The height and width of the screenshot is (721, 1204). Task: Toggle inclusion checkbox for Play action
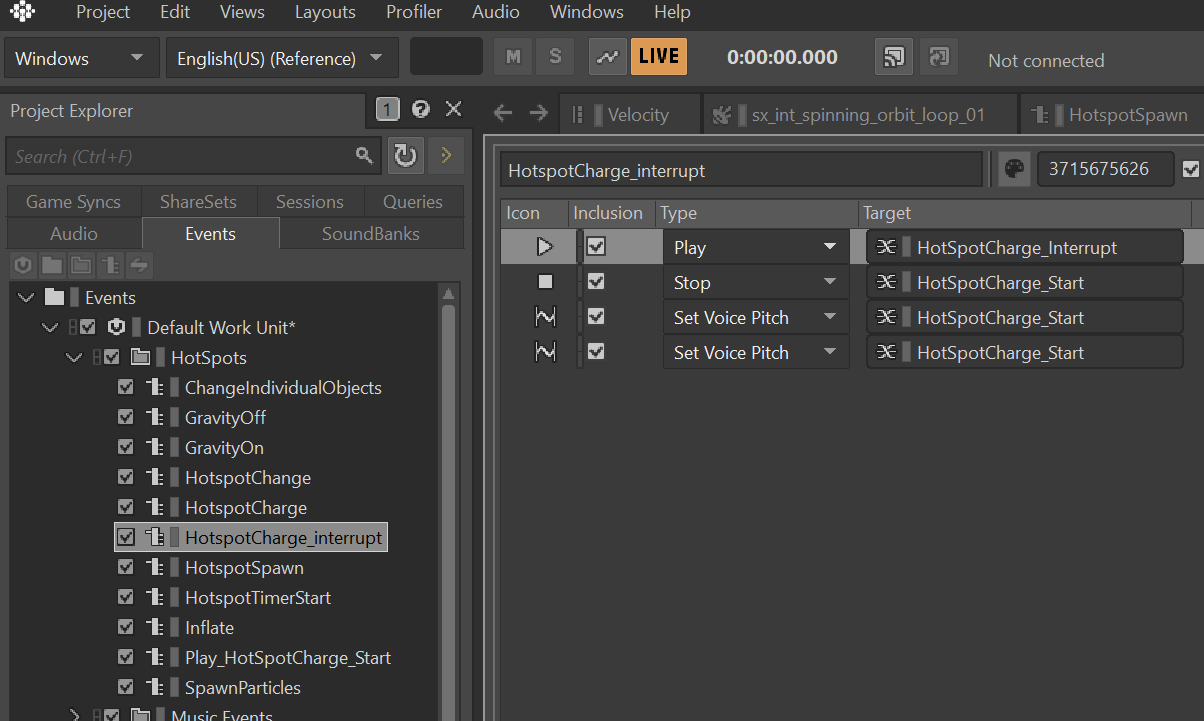[596, 246]
